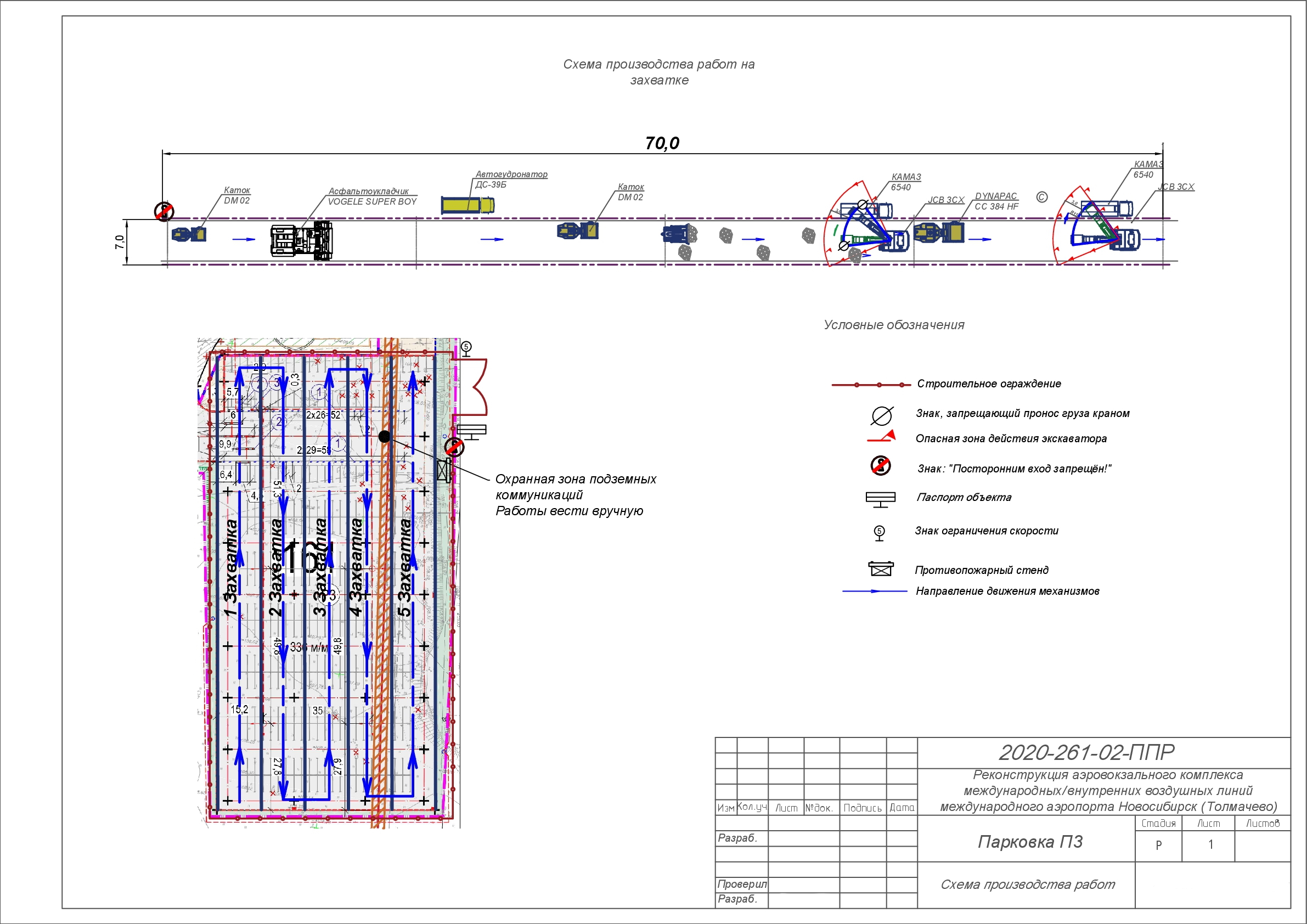Screen dimensions: 1307x924
Task: Click the 'Реконструкция аэровокзального комплекса' project description
Action: [1108, 791]
